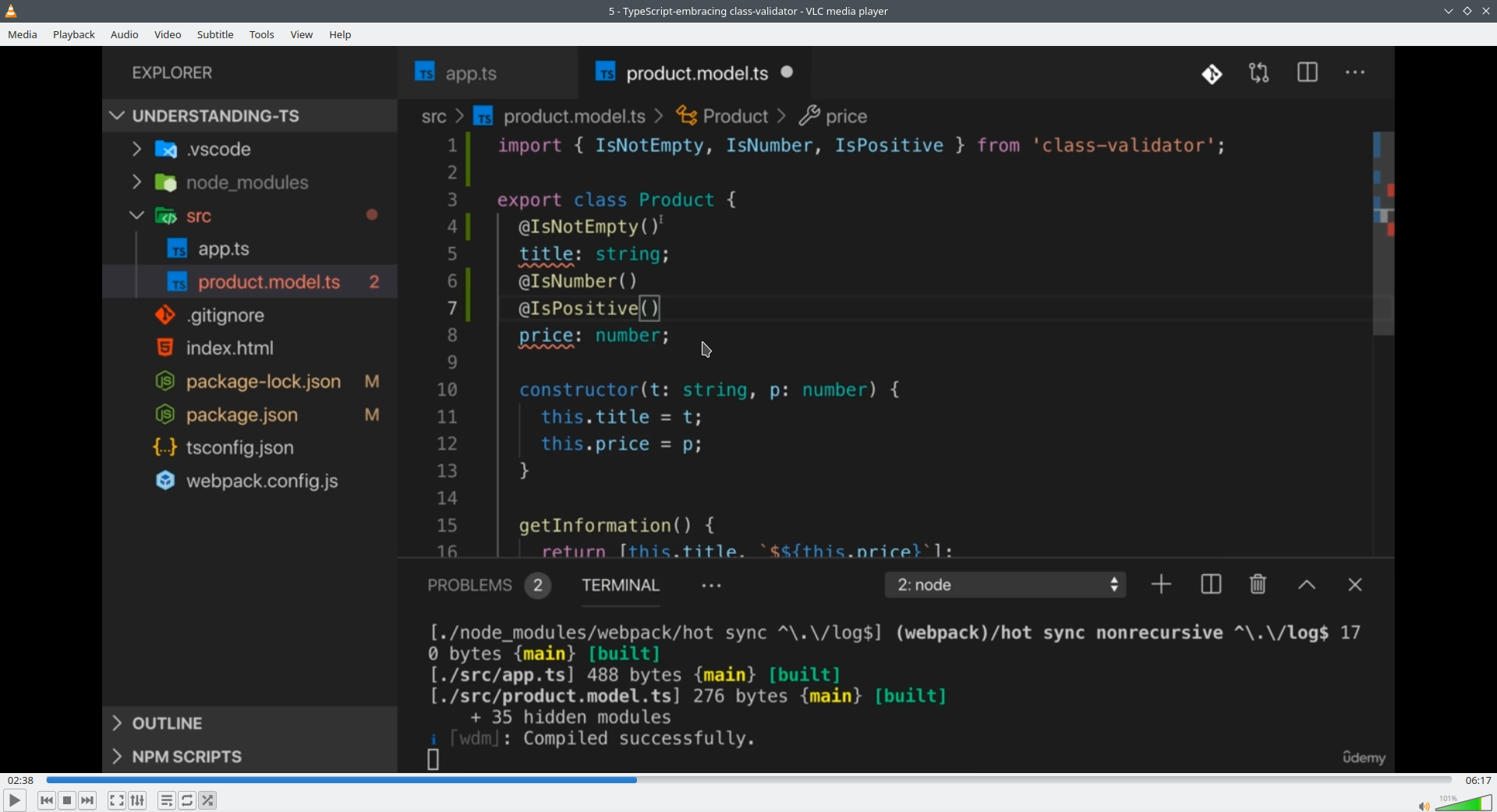
Task: Stop playback in VLC
Action: [67, 800]
